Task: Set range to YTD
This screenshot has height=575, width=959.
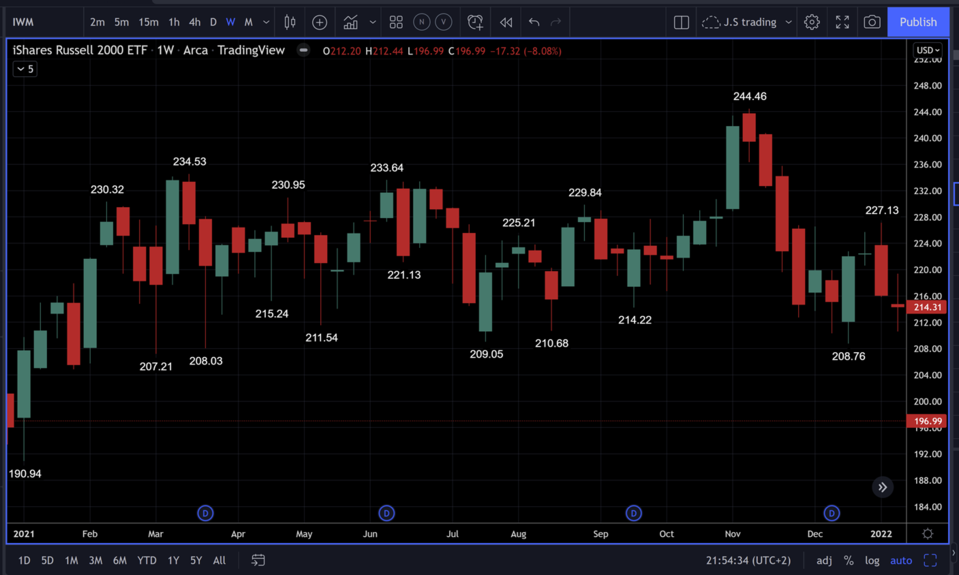Action: tap(147, 560)
